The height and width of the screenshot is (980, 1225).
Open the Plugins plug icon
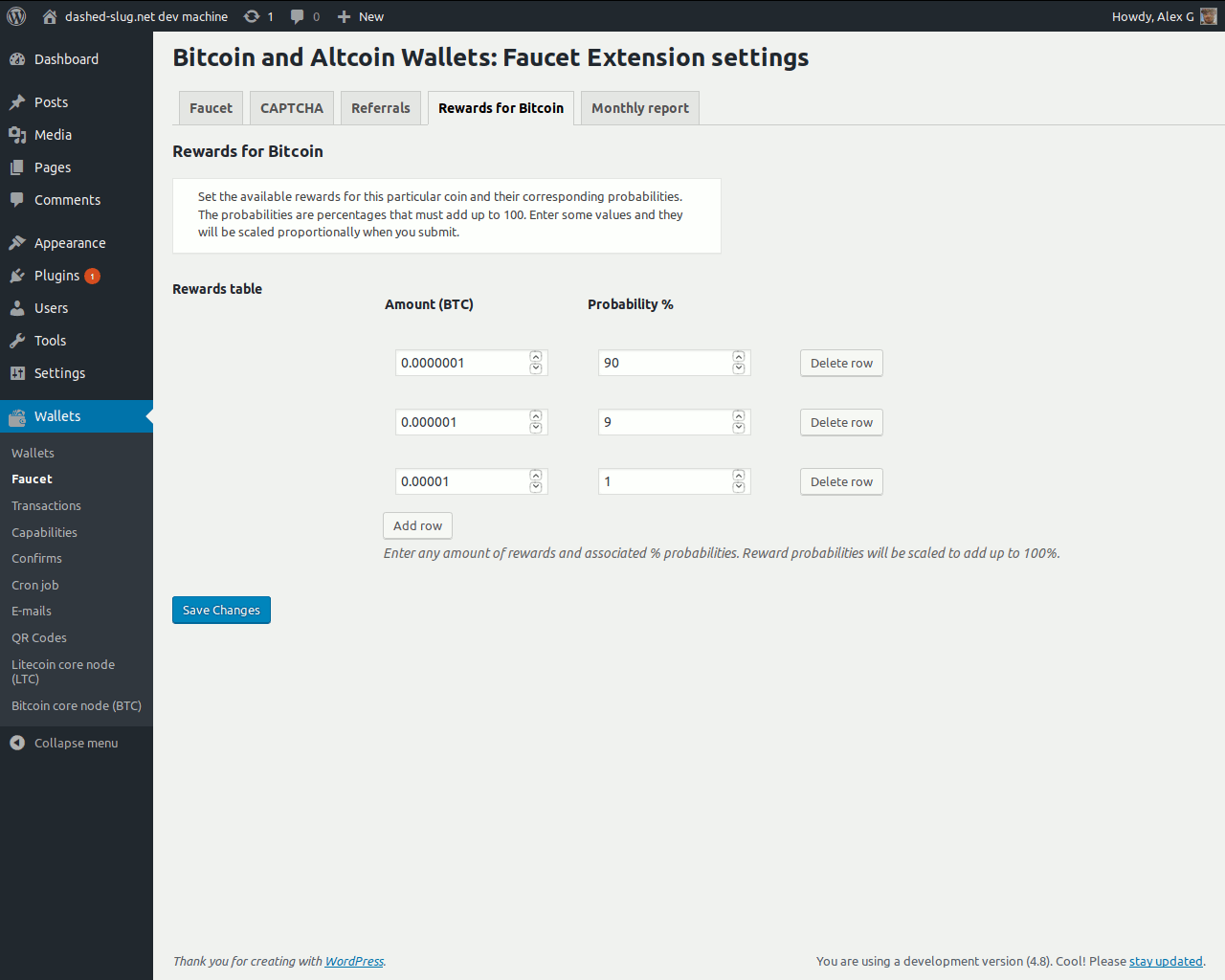(x=17, y=276)
